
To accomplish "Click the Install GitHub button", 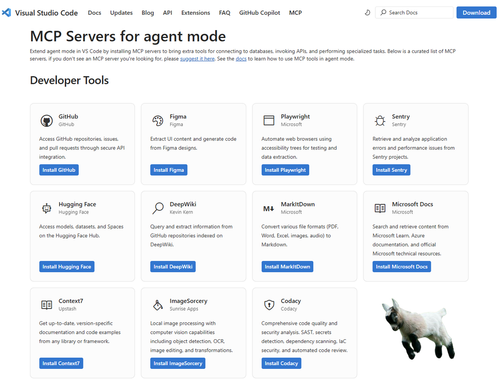I will coord(59,170).
